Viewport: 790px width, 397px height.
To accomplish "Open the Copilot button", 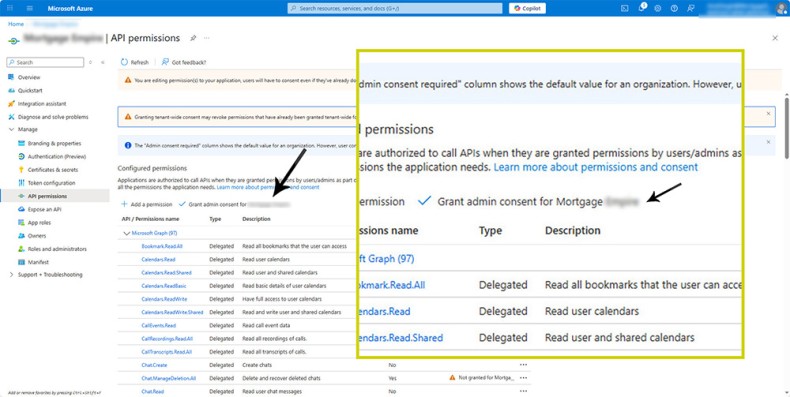I will (527, 8).
